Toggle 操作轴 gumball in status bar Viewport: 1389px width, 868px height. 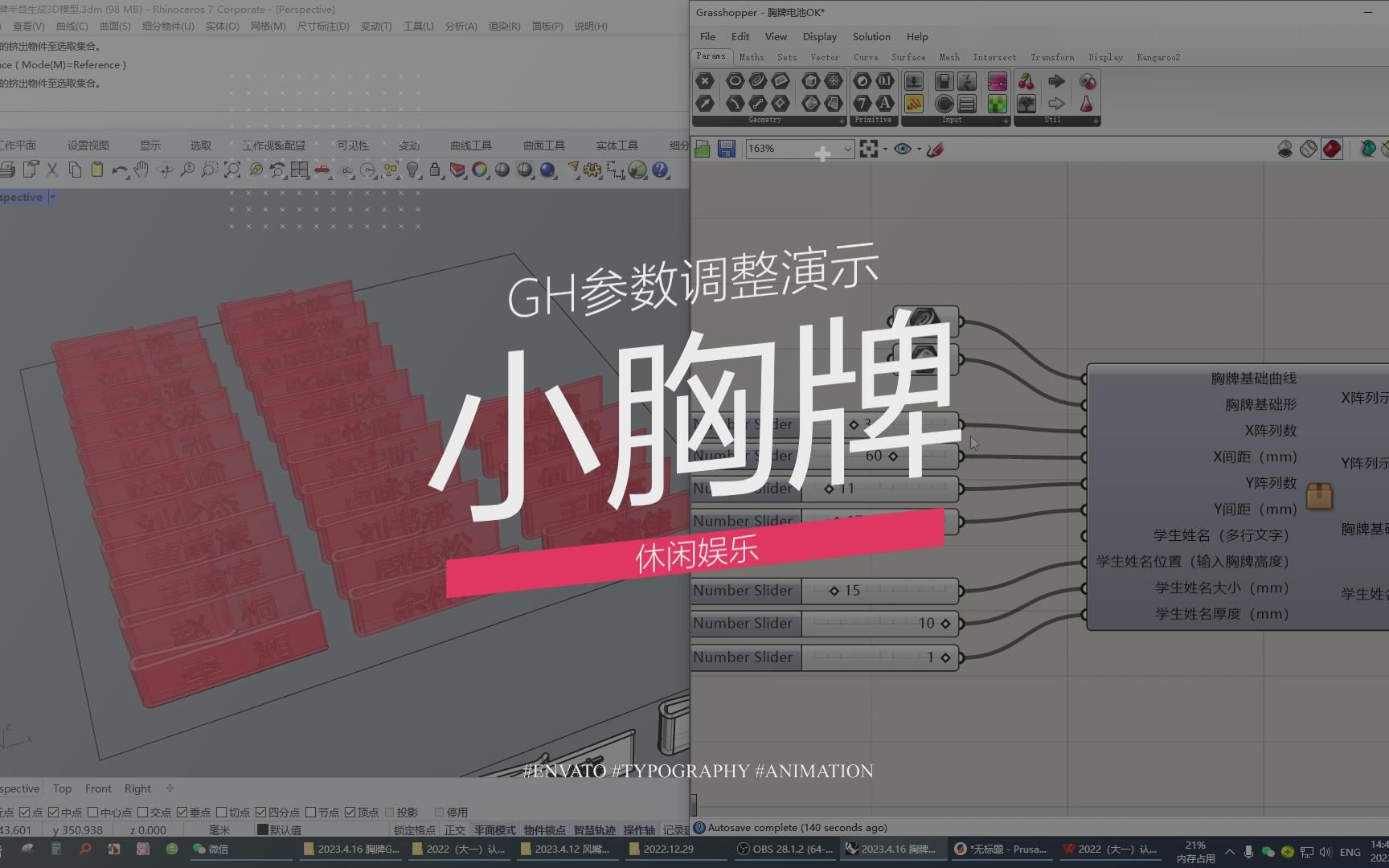point(639,830)
